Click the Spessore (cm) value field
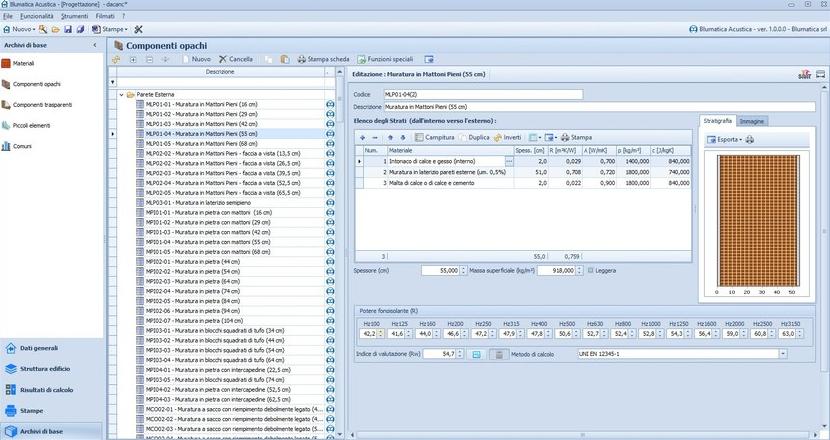 439,270
